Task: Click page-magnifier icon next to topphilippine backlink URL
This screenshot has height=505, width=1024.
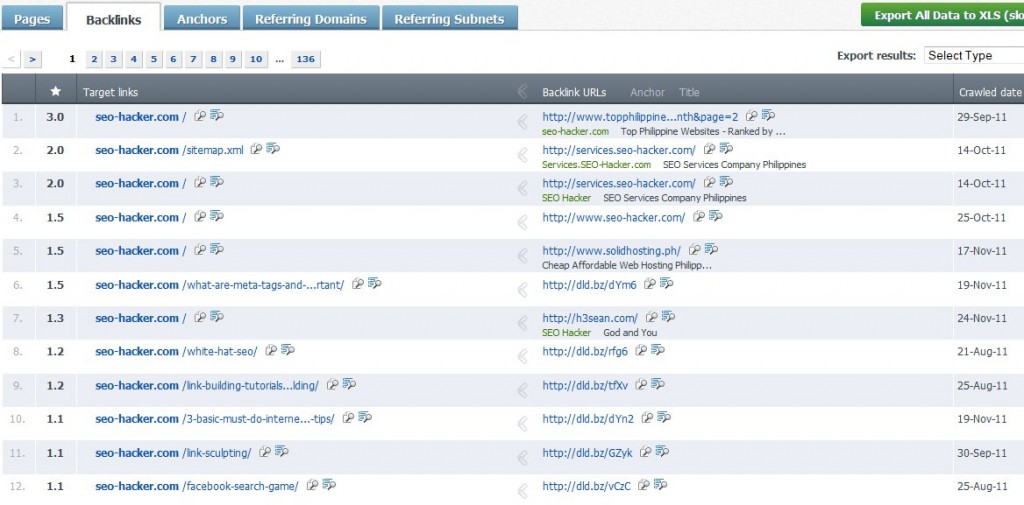Action: (x=752, y=116)
